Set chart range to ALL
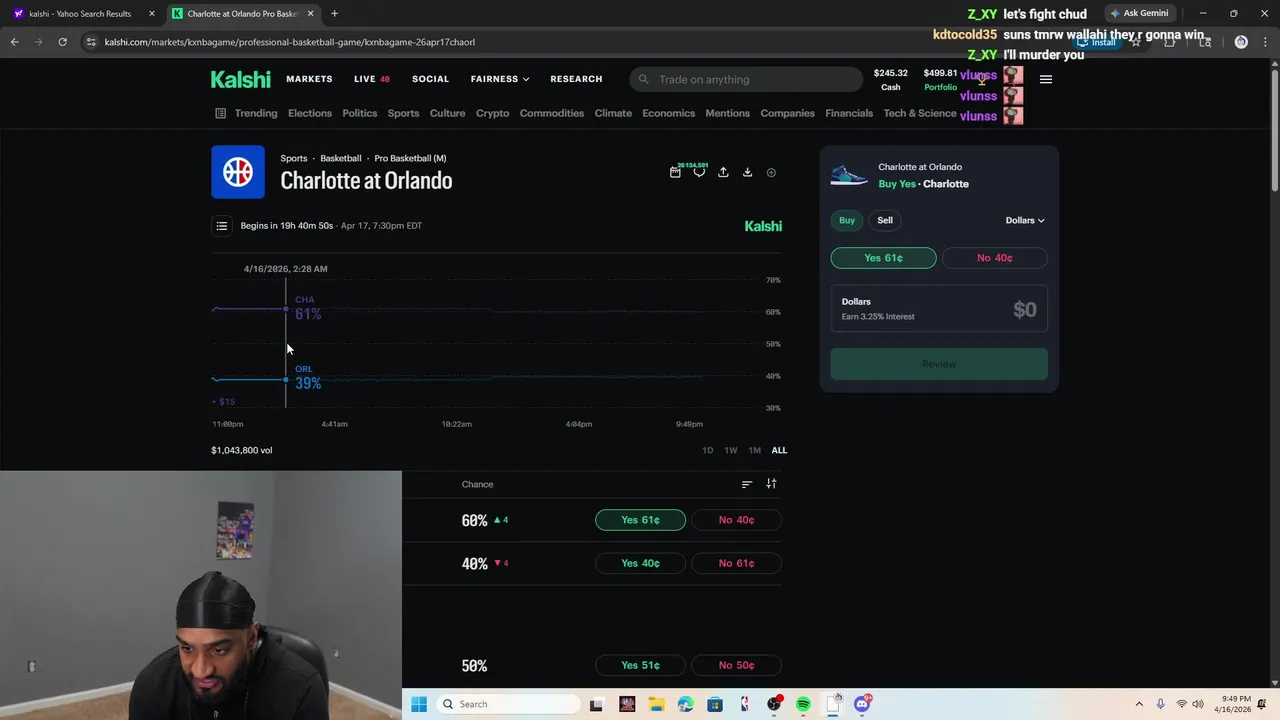 point(779,450)
